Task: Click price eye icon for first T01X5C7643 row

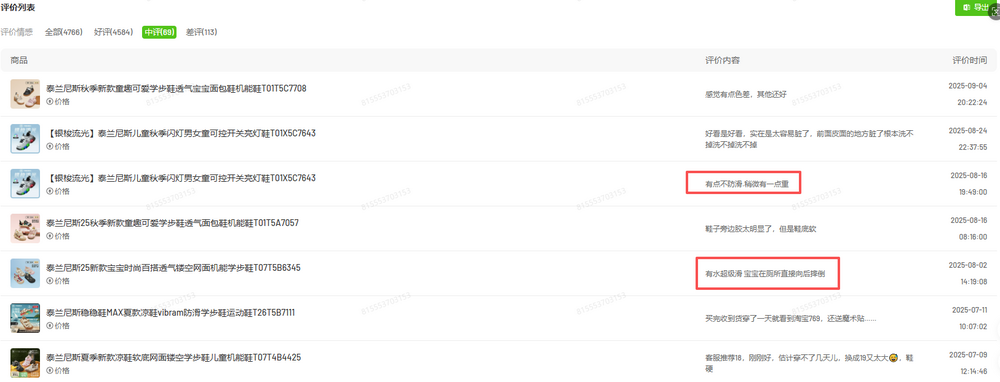Action: 50,146
